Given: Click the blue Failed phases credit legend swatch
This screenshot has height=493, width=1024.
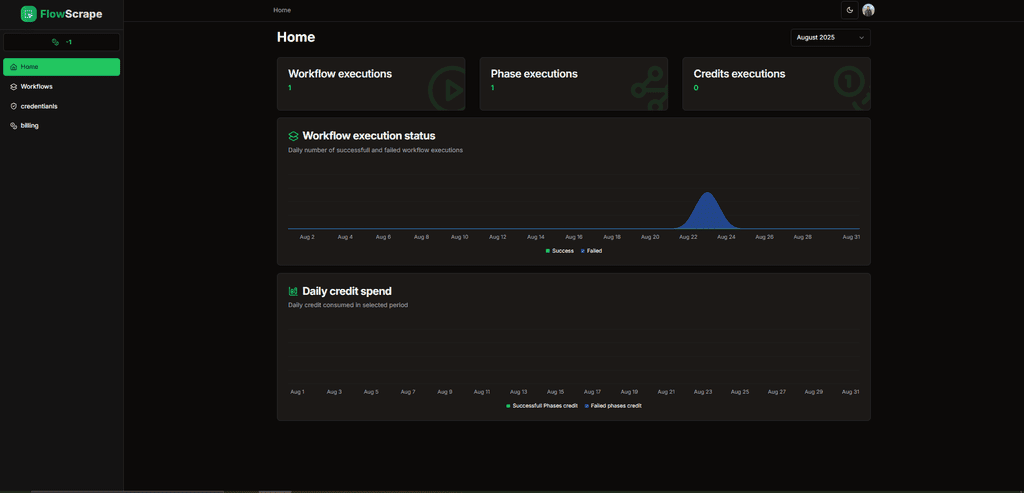Looking at the screenshot, I should pos(586,406).
